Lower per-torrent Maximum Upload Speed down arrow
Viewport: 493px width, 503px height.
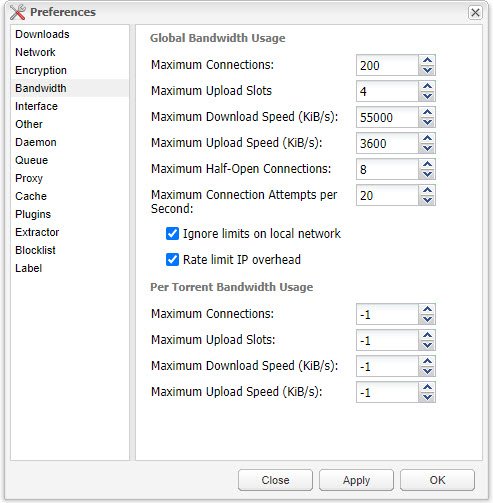click(427, 397)
